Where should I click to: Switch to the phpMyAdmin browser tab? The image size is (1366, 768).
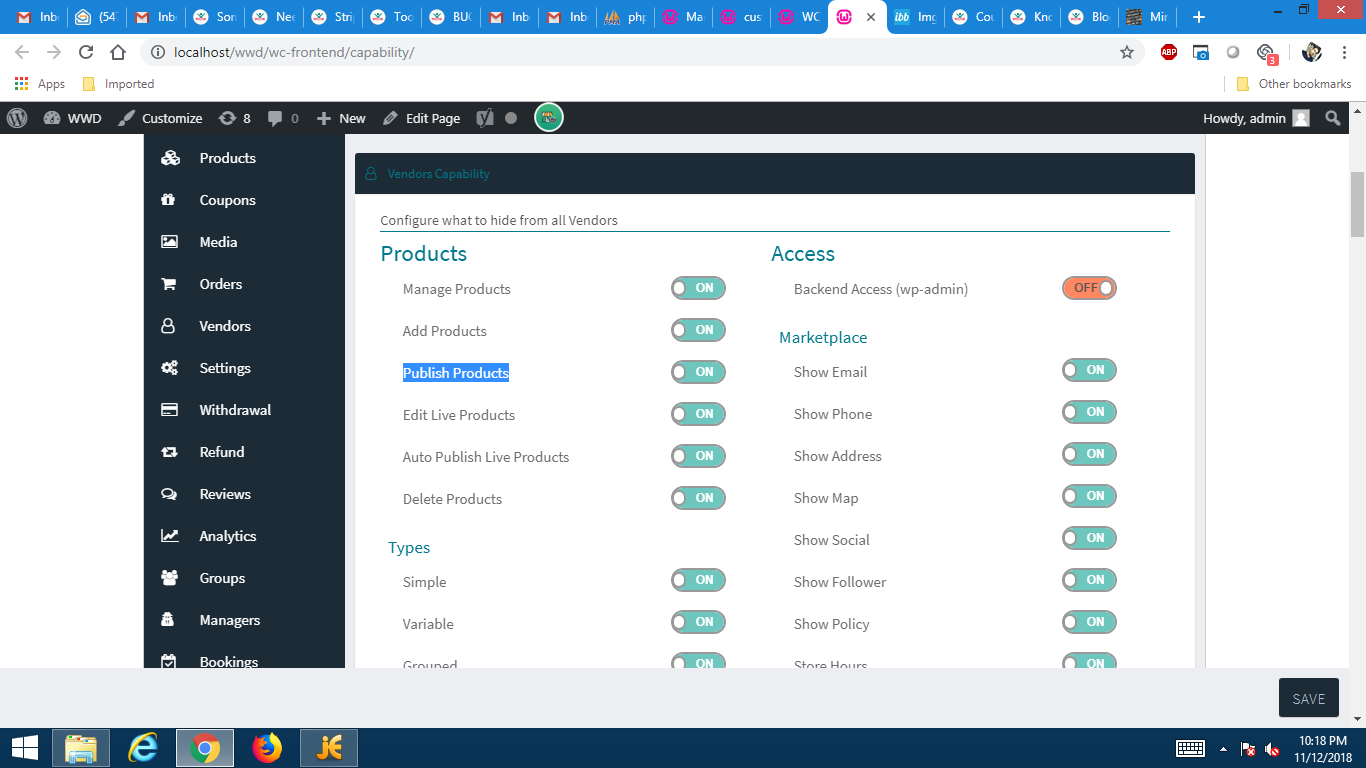(x=625, y=17)
